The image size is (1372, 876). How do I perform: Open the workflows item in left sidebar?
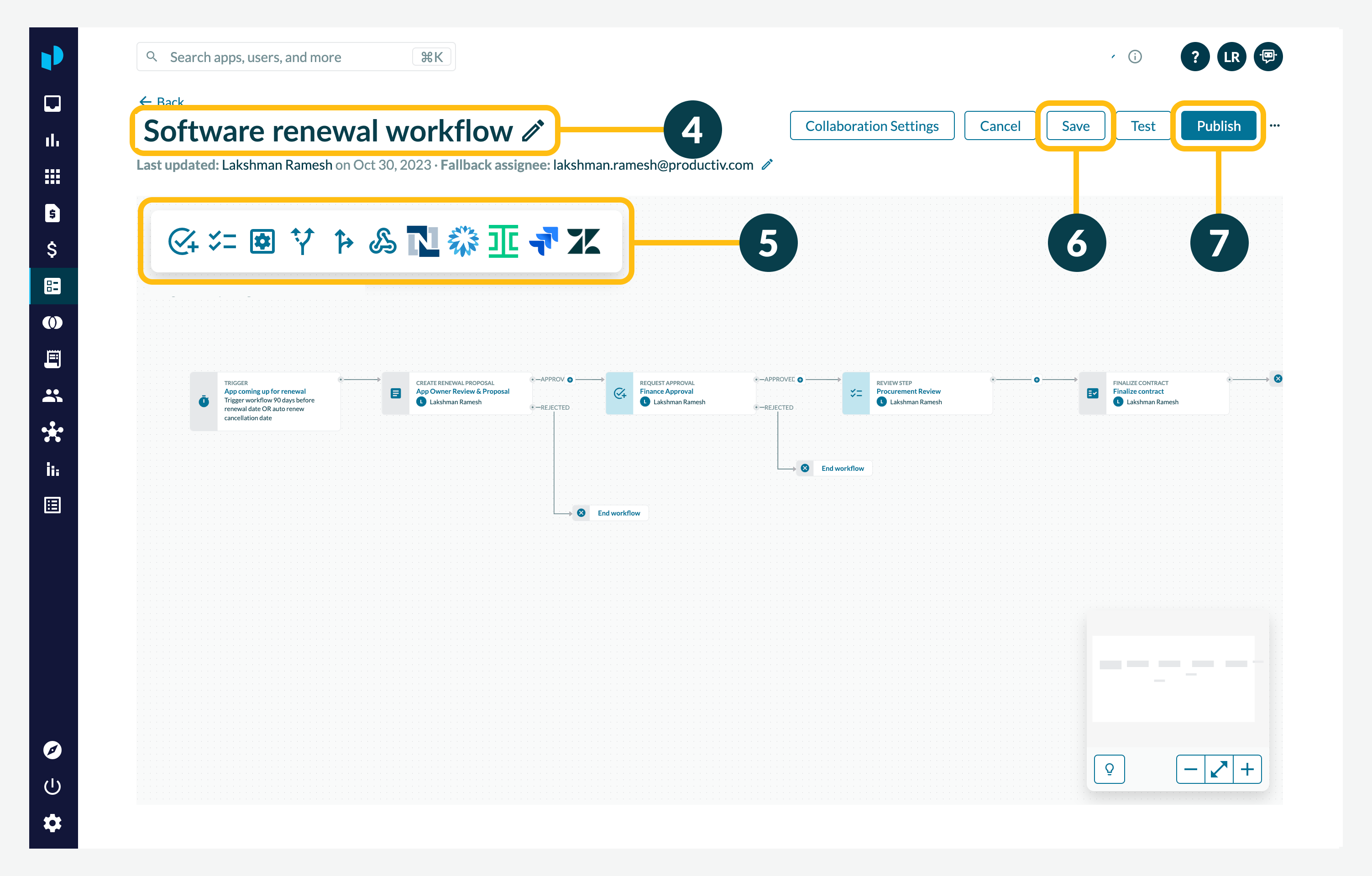click(52, 286)
